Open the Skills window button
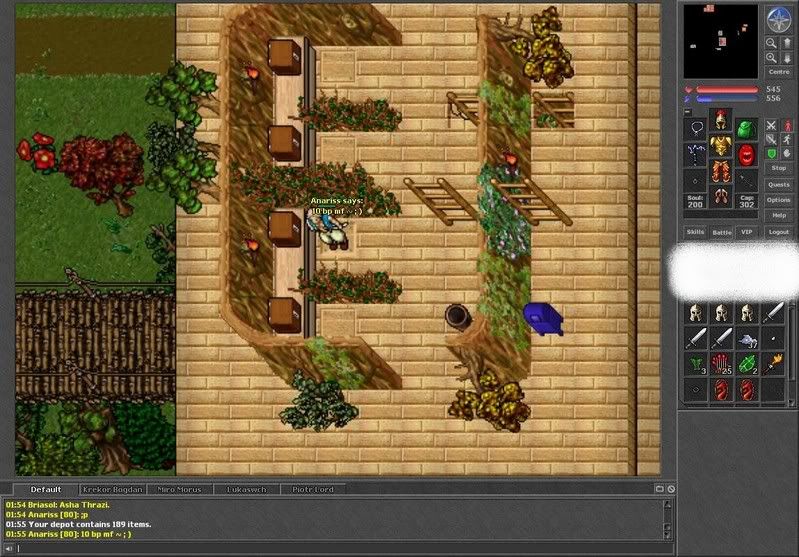The width and height of the screenshot is (799, 557). (x=695, y=232)
